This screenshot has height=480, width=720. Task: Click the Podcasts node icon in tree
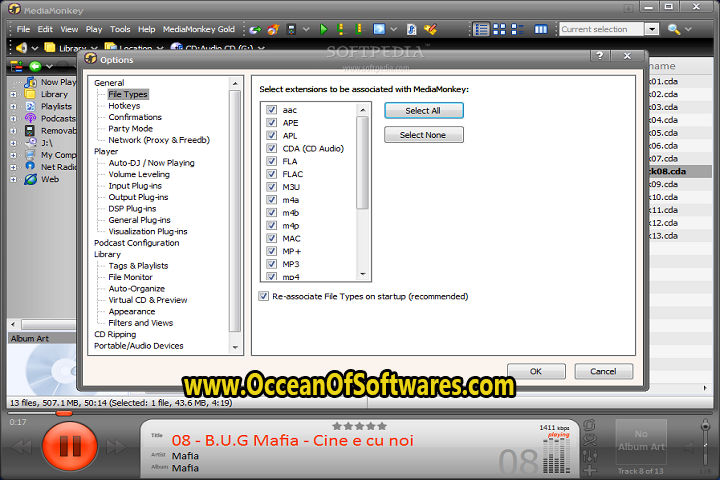coord(30,119)
